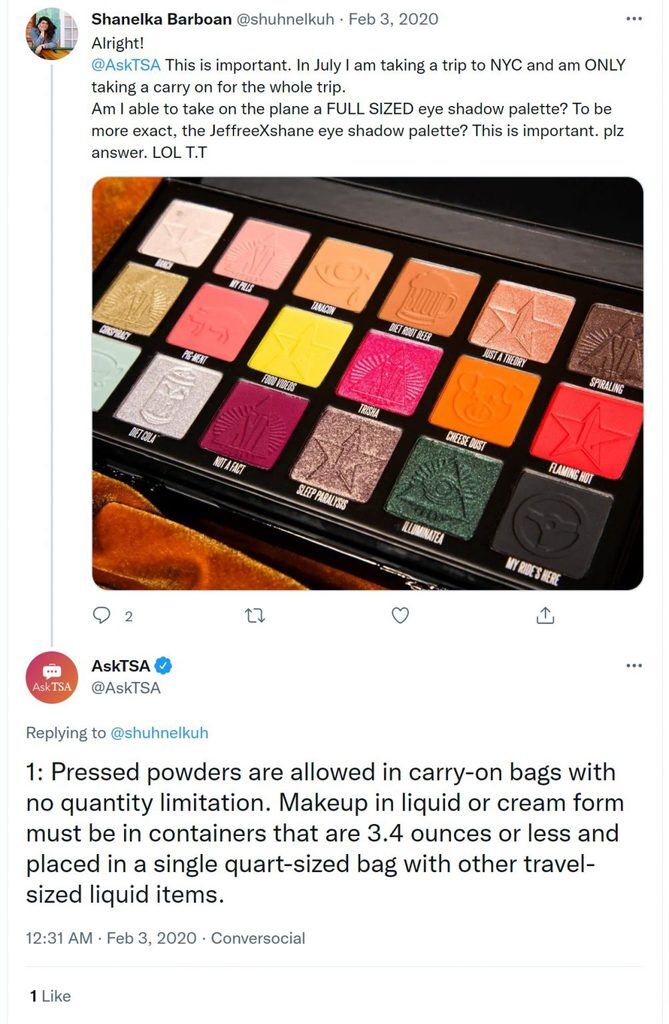
Task: Open Shanelka Barboan's profile avatar
Action: point(51,34)
